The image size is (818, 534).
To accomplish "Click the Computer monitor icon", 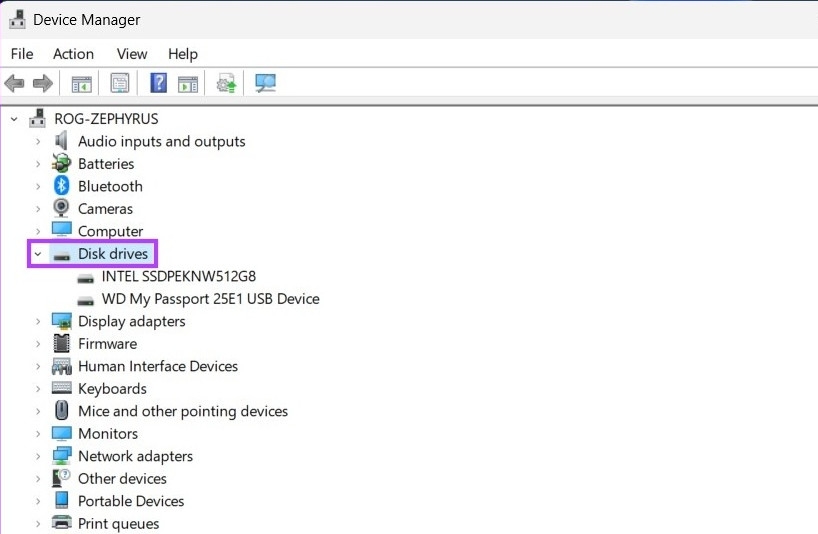I will [62, 230].
